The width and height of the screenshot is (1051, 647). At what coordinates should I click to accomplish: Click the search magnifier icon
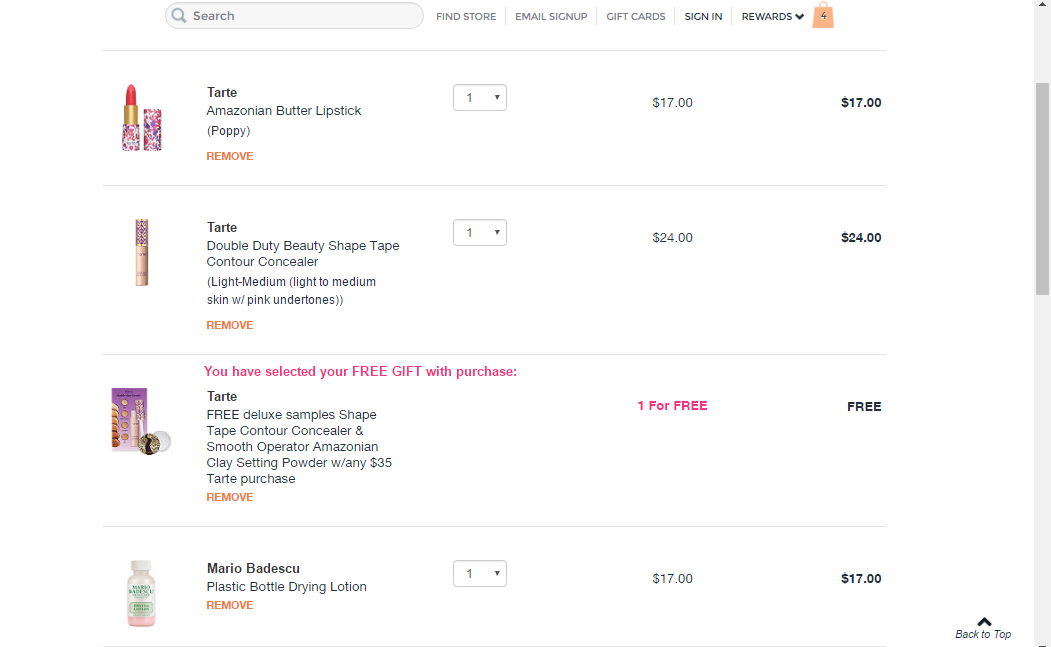[178, 15]
